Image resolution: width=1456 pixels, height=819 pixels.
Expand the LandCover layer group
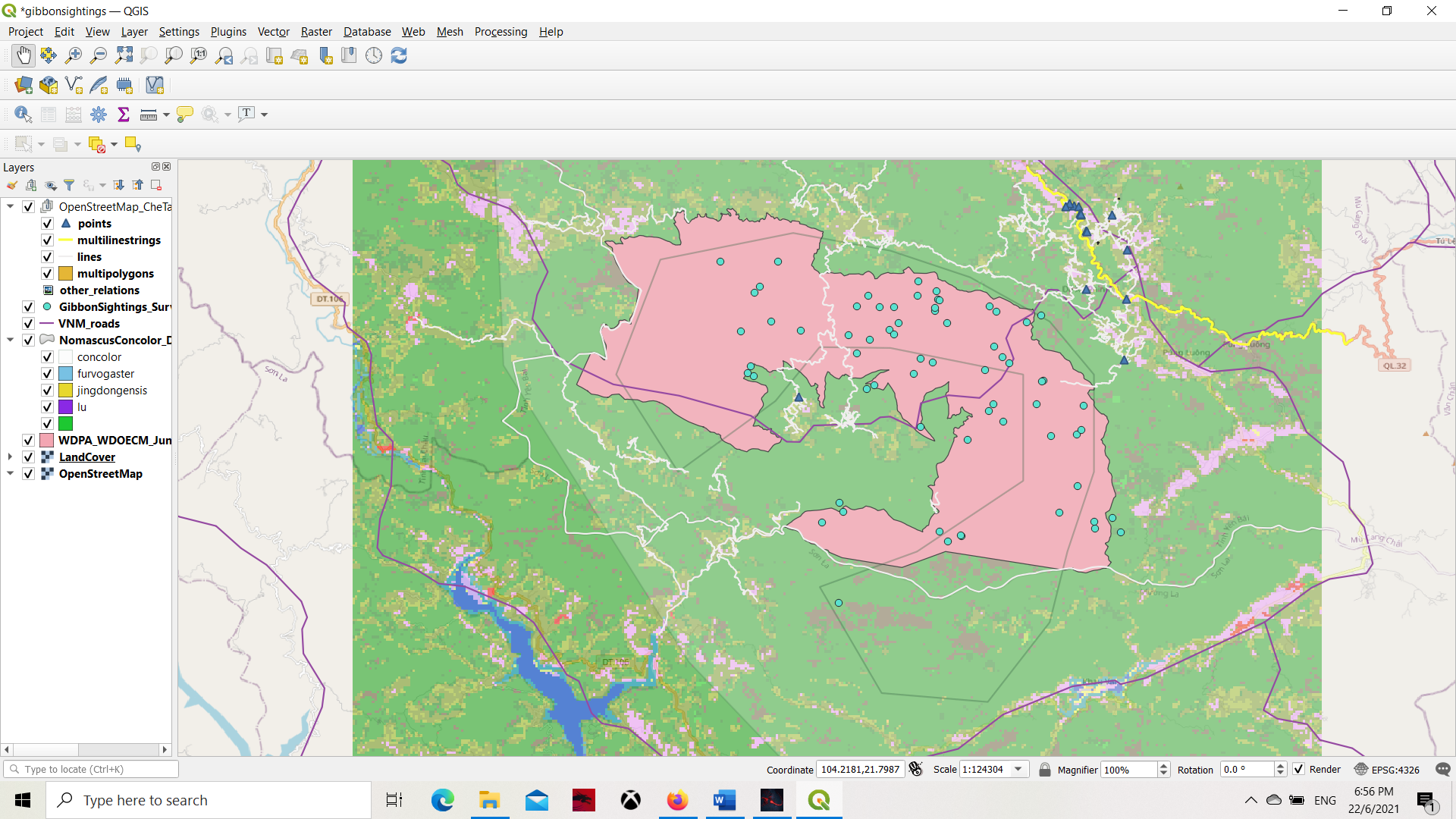pos(10,457)
